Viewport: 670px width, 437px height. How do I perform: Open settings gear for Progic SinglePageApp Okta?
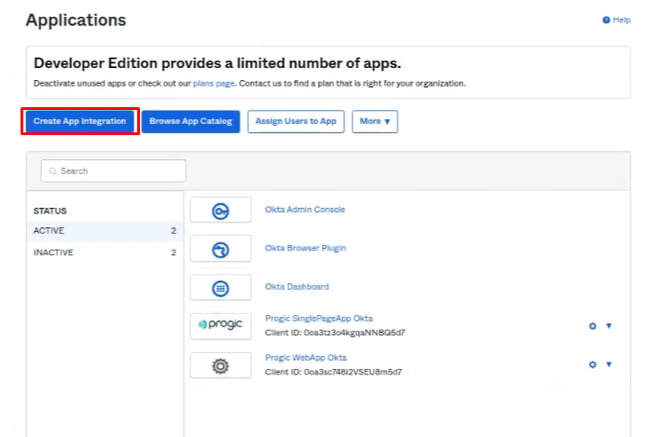[x=592, y=326]
